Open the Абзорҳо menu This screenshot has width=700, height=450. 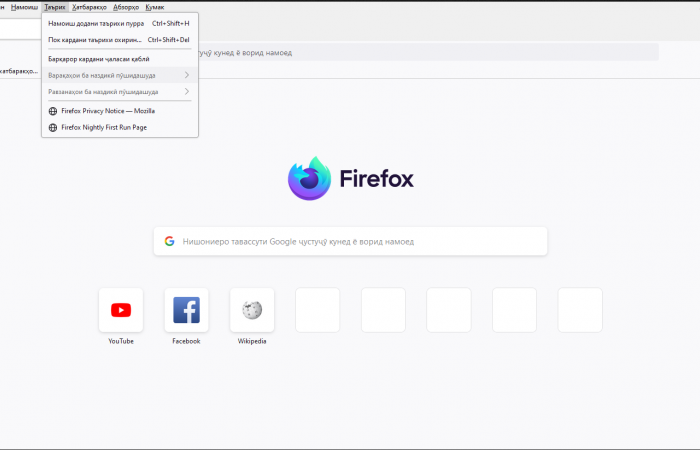point(126,7)
